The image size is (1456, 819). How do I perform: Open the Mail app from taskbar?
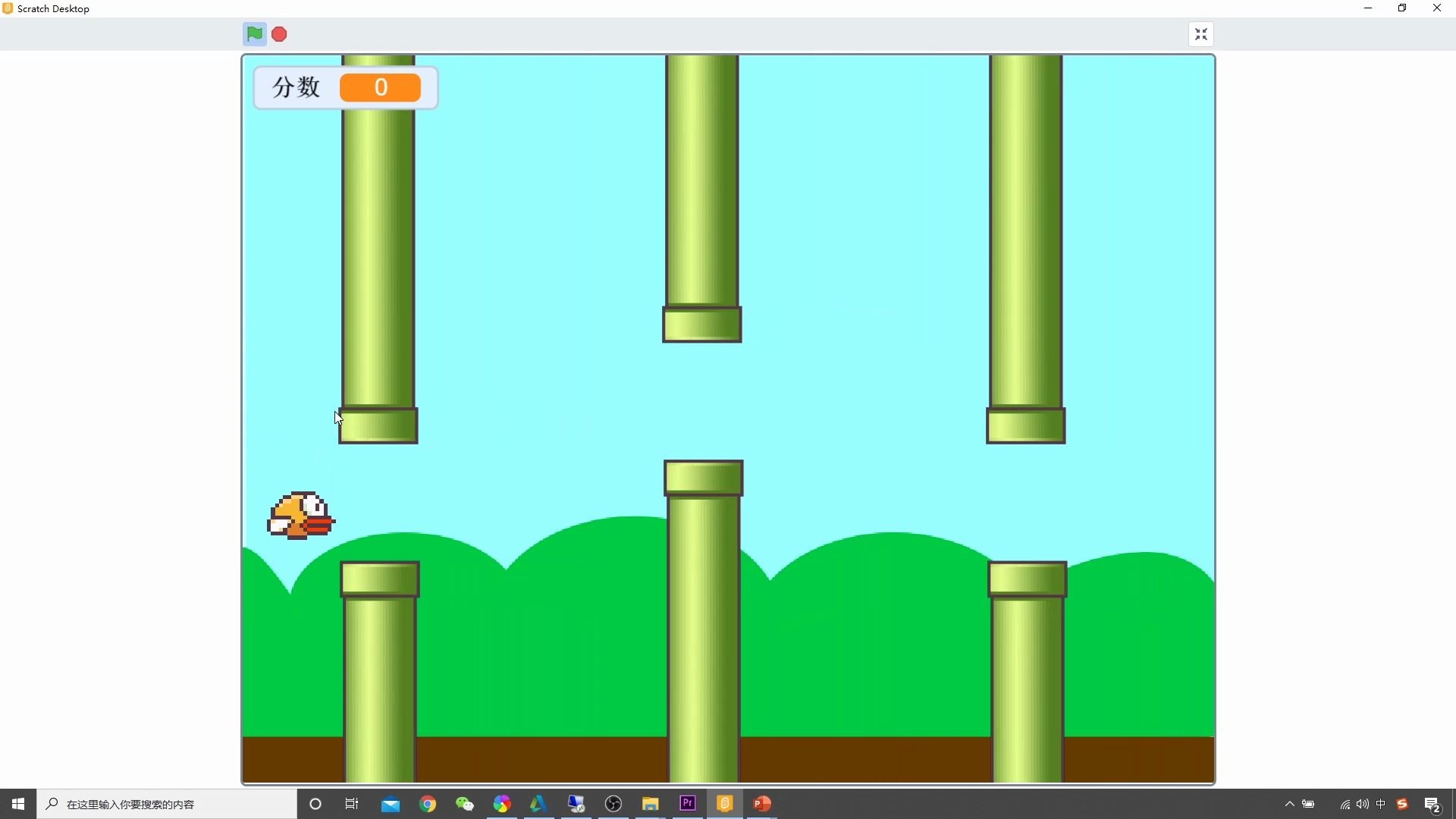[x=391, y=804]
